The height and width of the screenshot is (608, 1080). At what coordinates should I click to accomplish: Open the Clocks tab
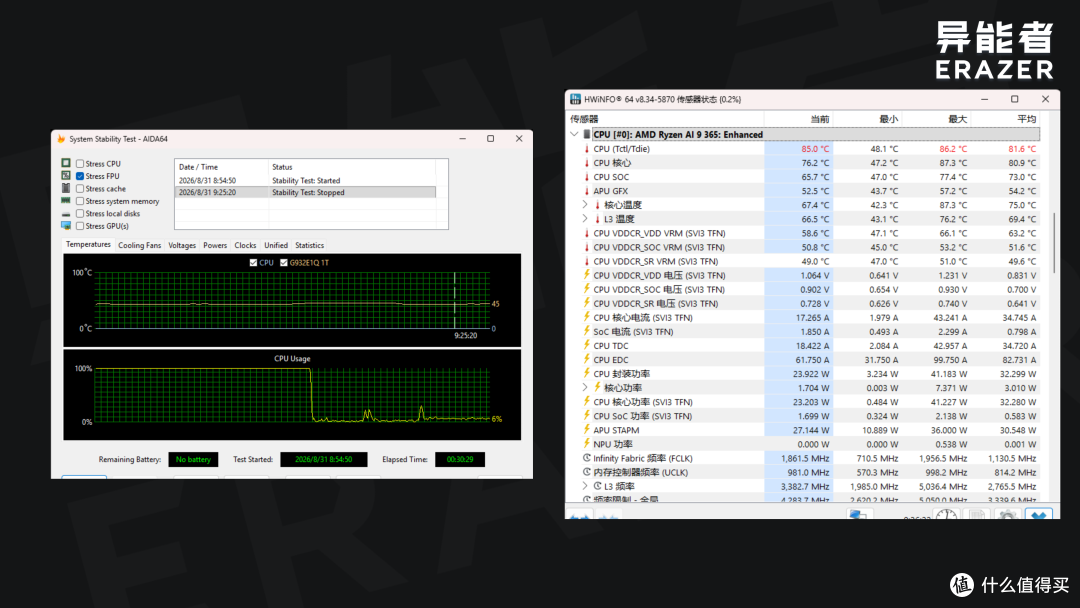click(x=245, y=245)
